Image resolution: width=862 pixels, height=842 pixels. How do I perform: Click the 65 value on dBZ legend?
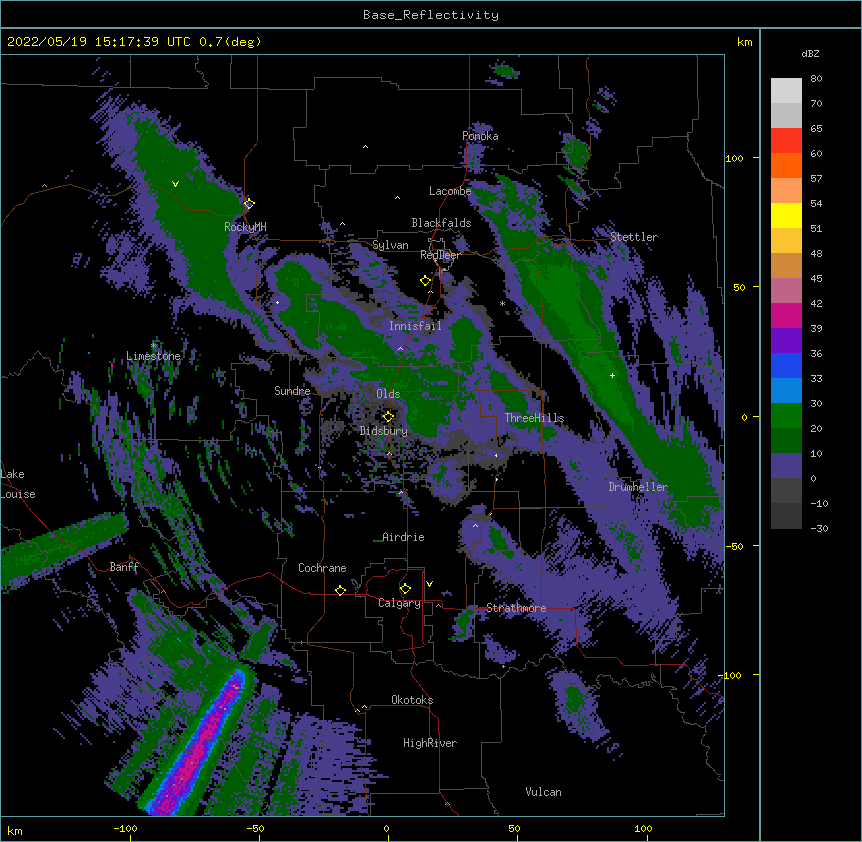pyautogui.click(x=816, y=129)
